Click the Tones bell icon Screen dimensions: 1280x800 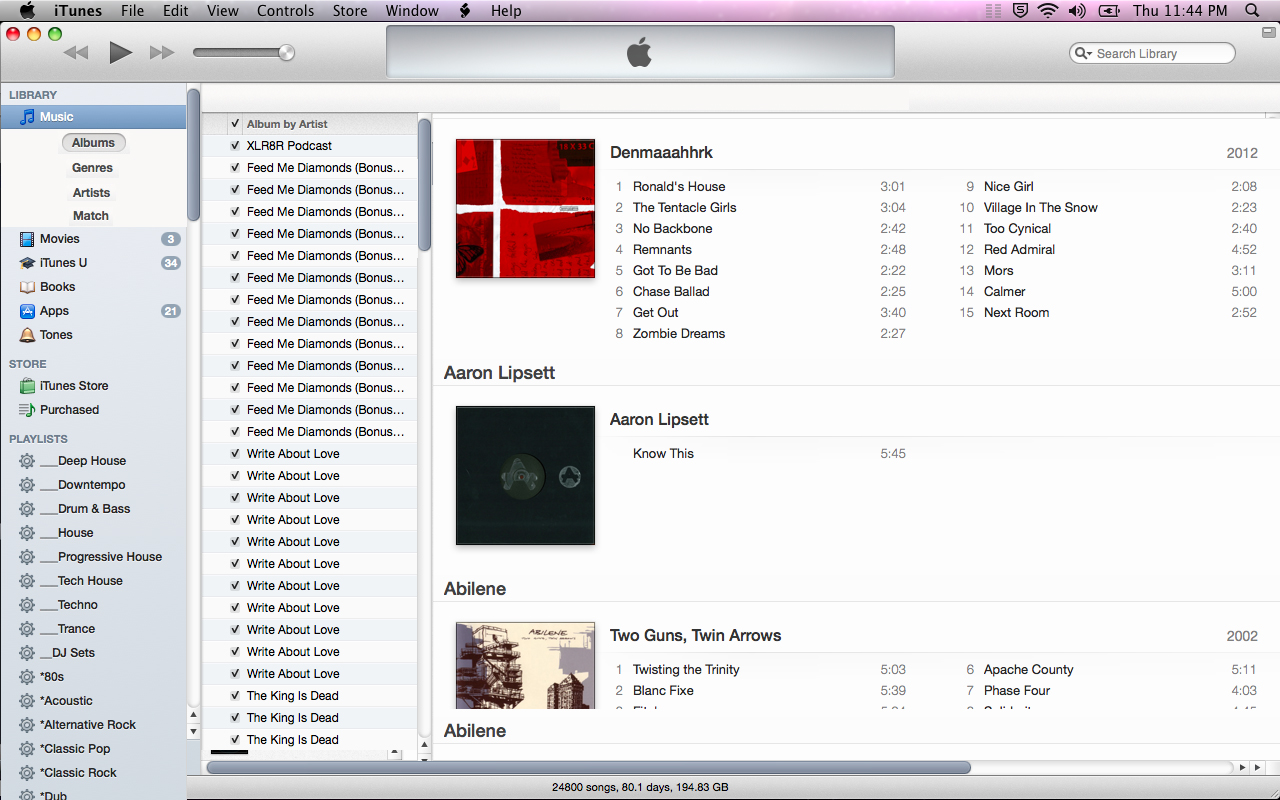[27, 335]
